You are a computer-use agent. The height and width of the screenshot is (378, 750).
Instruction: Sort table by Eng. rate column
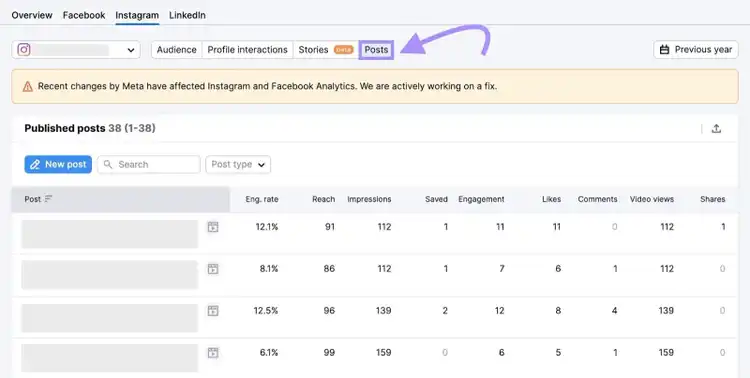point(262,199)
